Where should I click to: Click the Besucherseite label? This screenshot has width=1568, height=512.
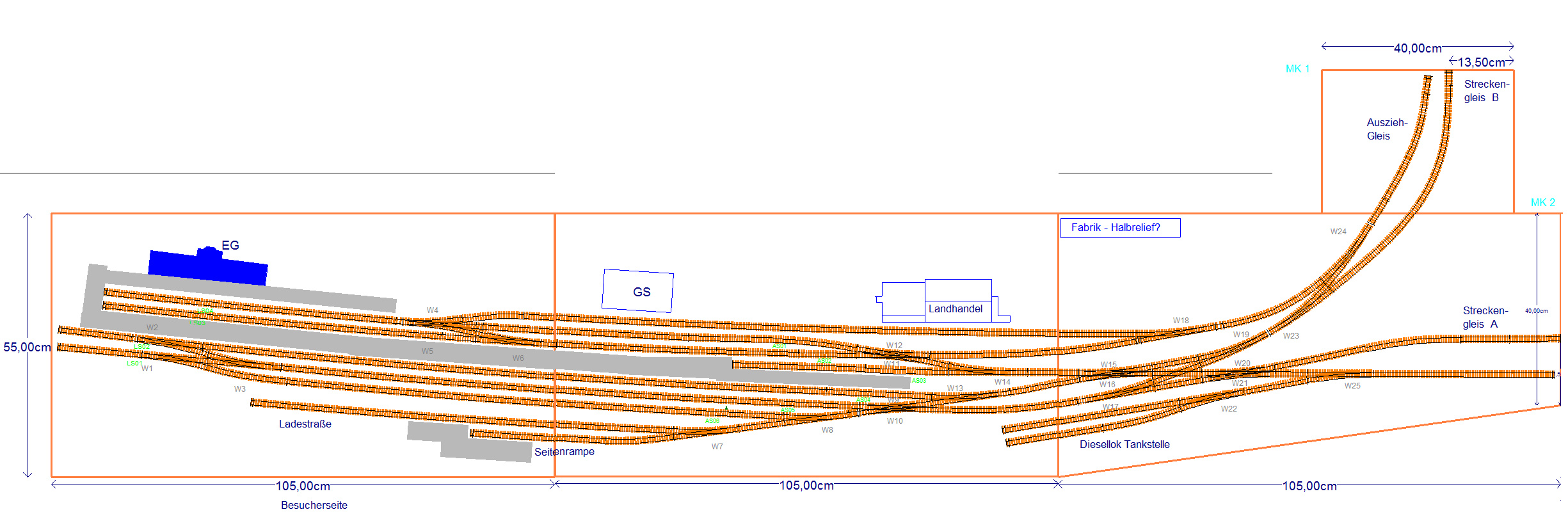[x=314, y=505]
